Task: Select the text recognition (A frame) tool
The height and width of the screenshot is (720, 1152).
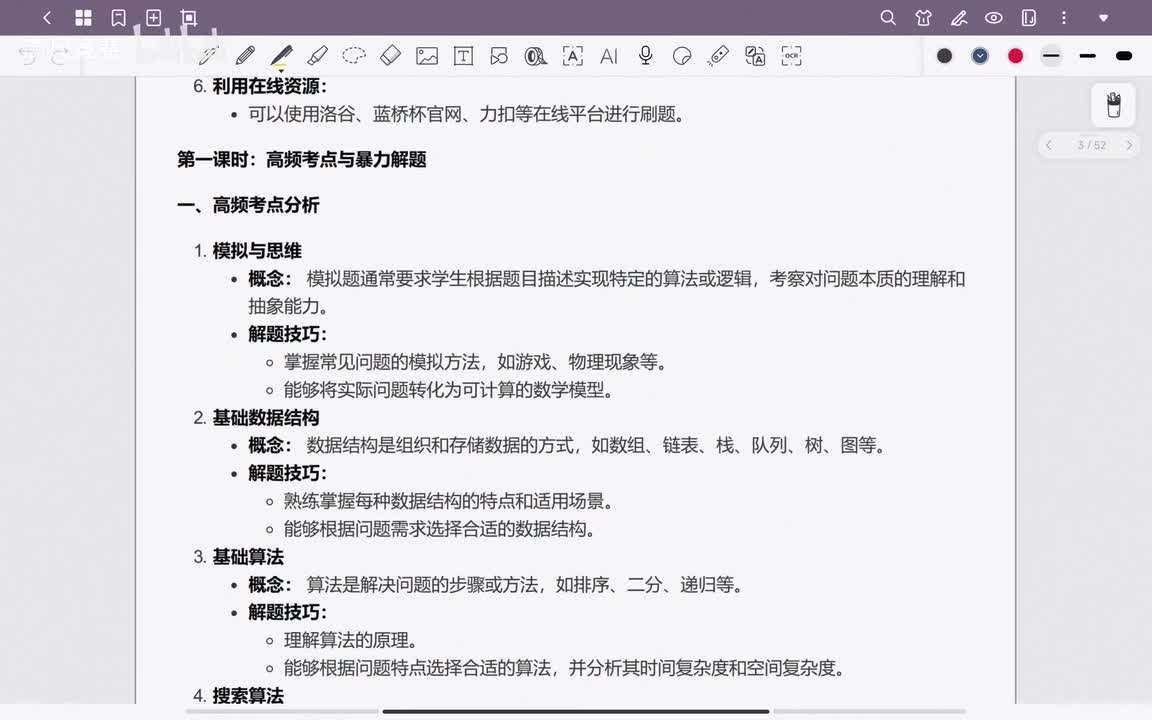Action: pyautogui.click(x=572, y=56)
